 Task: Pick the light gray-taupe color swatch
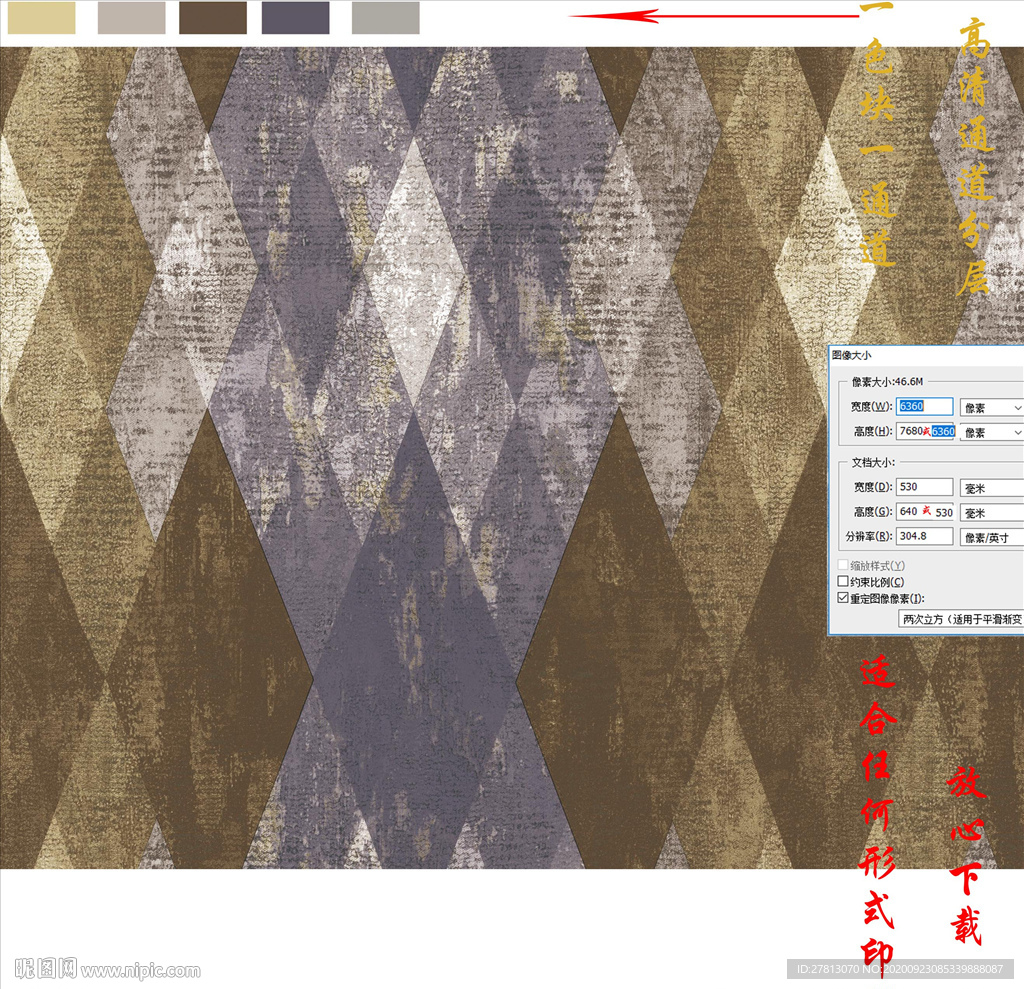(131, 17)
